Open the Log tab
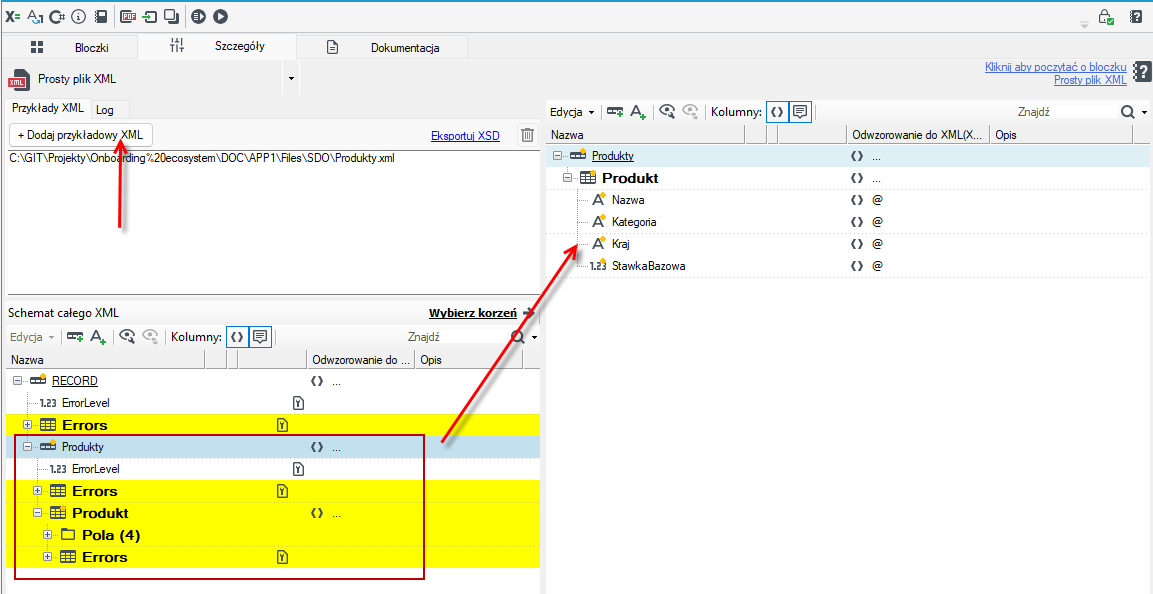Image resolution: width=1153 pixels, height=594 pixels. coord(105,110)
